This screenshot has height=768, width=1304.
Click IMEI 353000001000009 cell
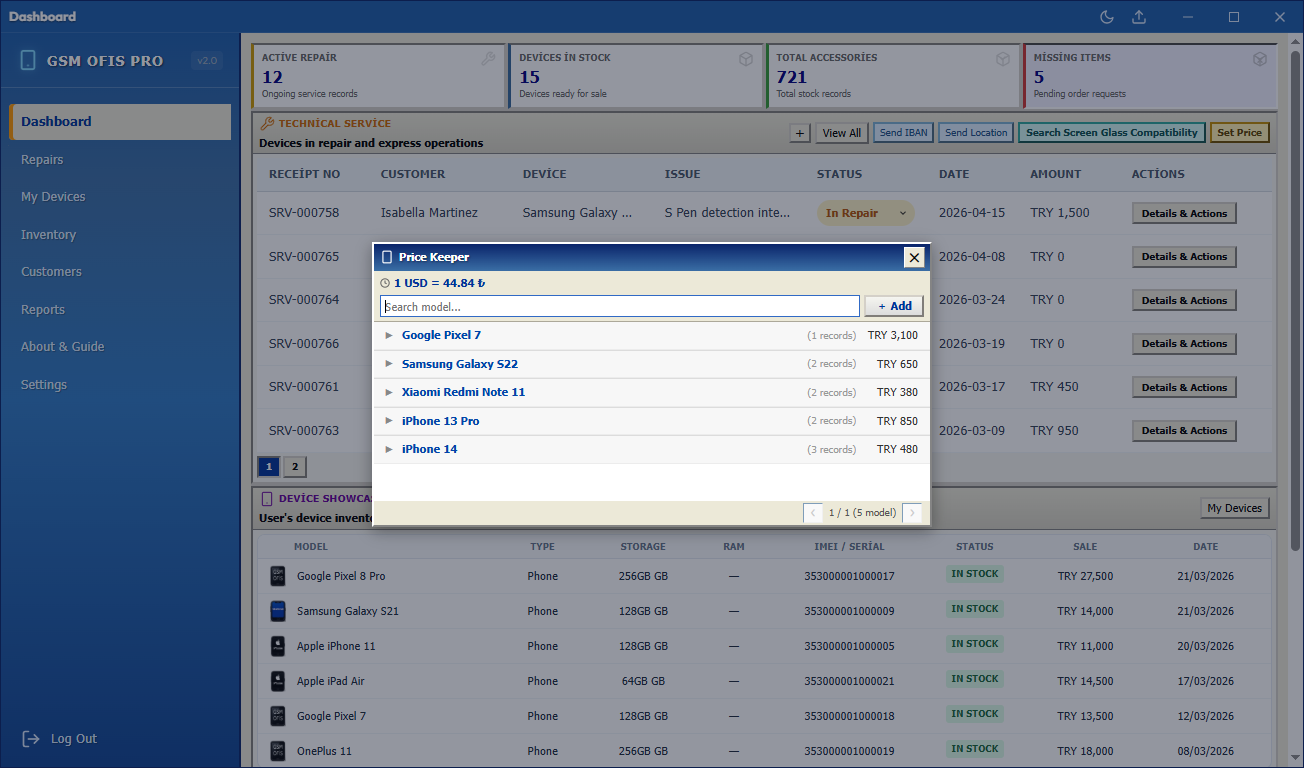(x=849, y=611)
